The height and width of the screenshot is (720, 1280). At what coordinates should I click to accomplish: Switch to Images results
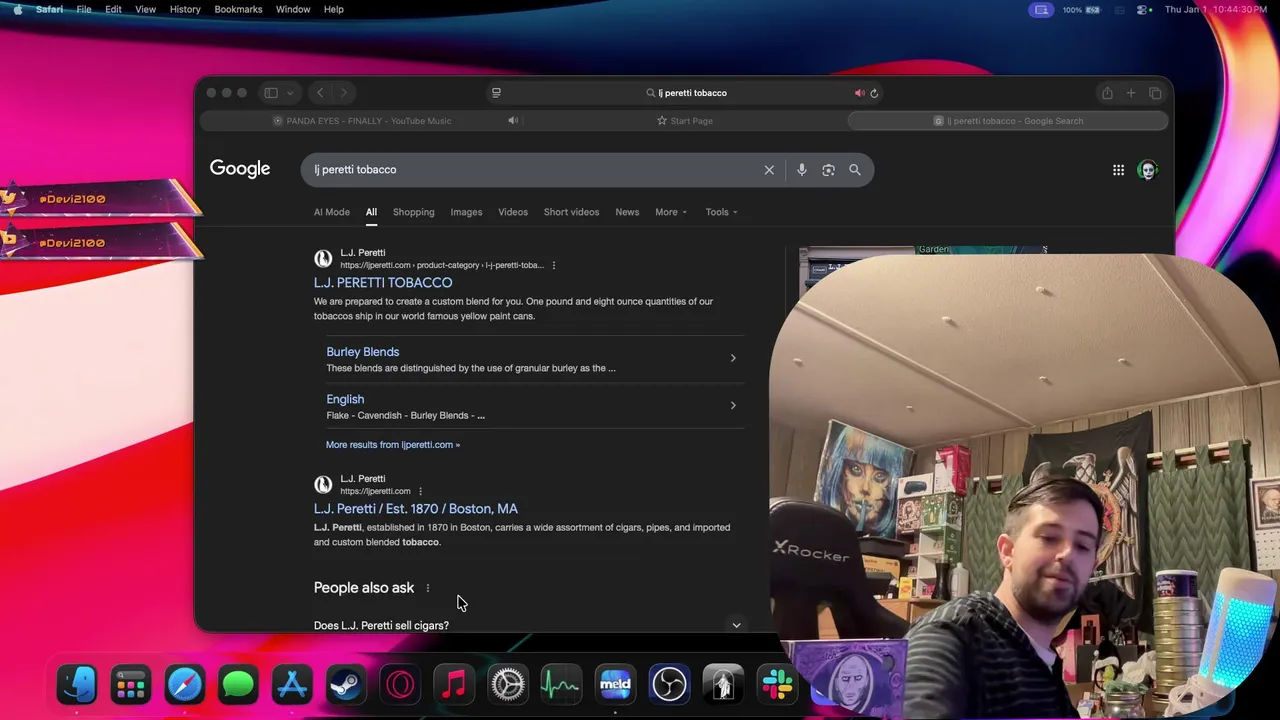466,212
